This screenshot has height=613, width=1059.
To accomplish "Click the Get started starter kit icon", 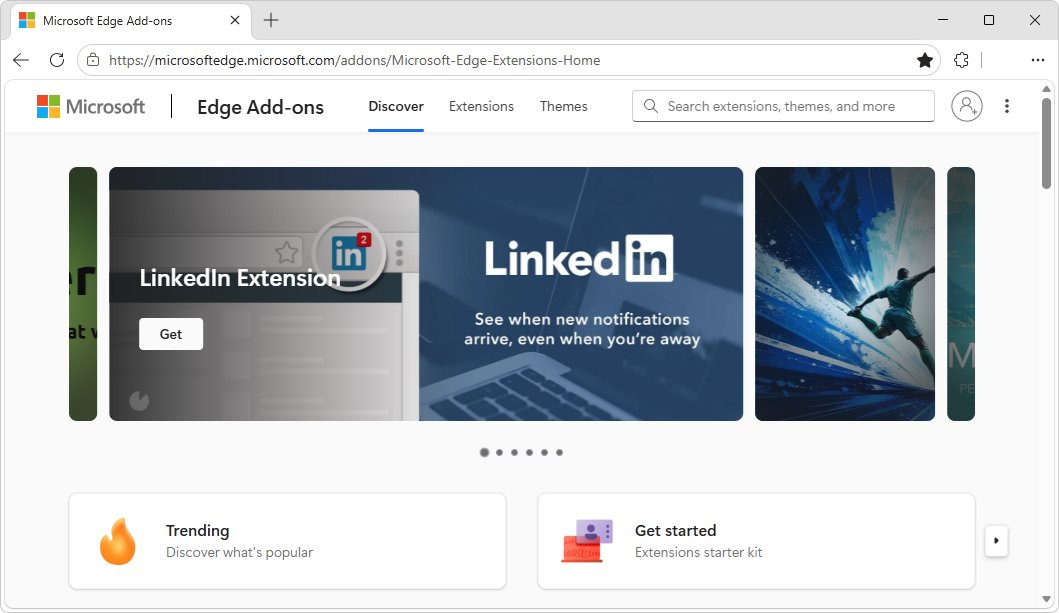I will (x=587, y=541).
